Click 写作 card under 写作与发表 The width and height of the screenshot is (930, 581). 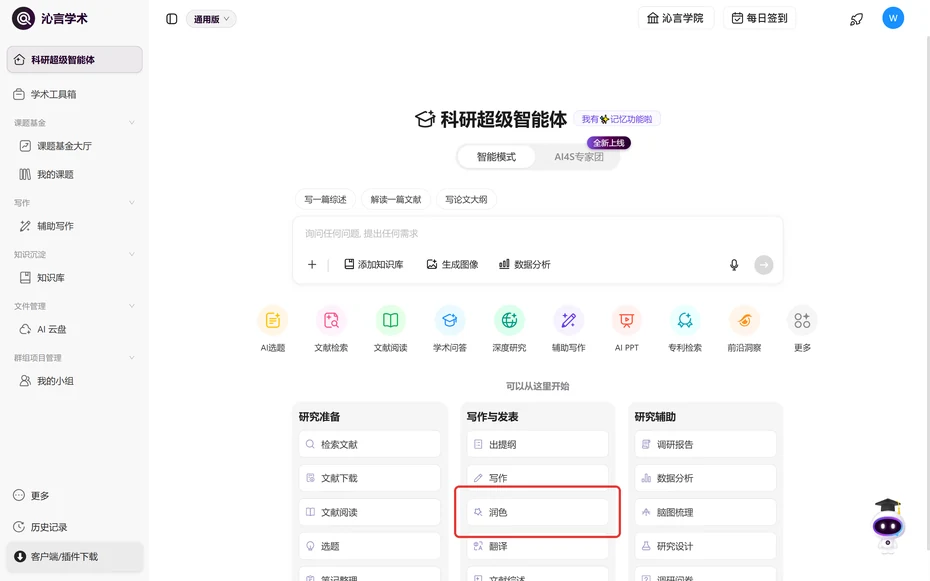coord(537,478)
